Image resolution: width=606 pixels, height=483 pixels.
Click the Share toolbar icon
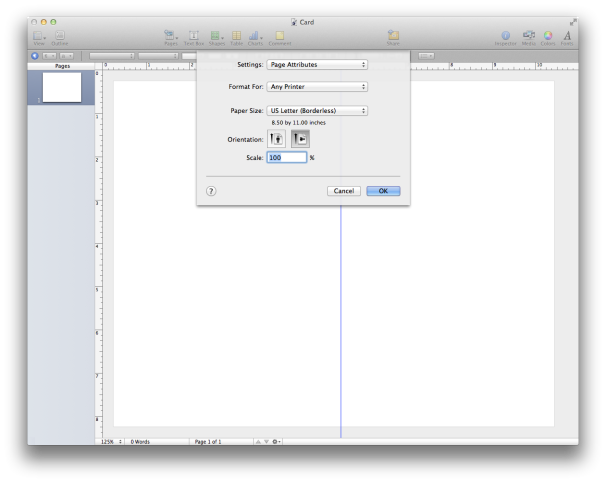[x=393, y=37]
